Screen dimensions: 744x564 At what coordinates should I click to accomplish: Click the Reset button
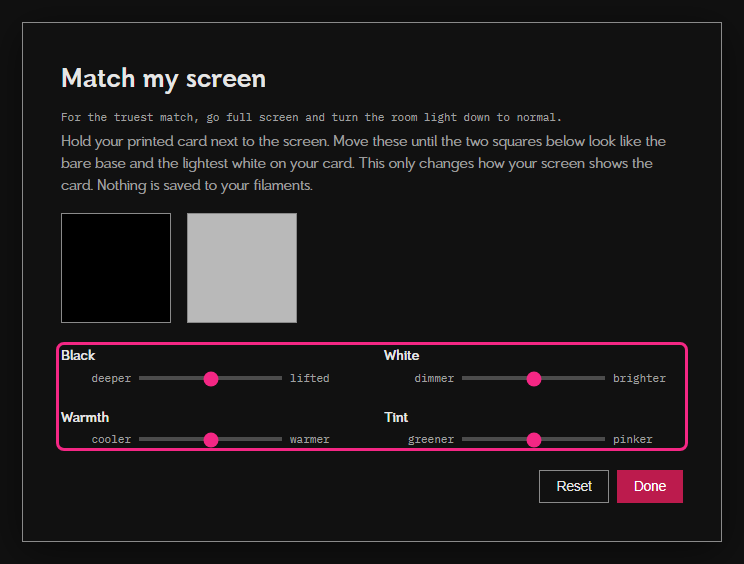pos(574,486)
